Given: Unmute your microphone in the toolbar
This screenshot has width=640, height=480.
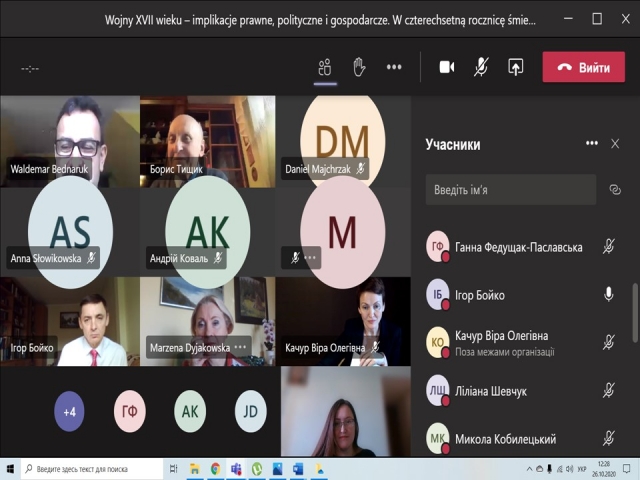Looking at the screenshot, I should [x=481, y=67].
